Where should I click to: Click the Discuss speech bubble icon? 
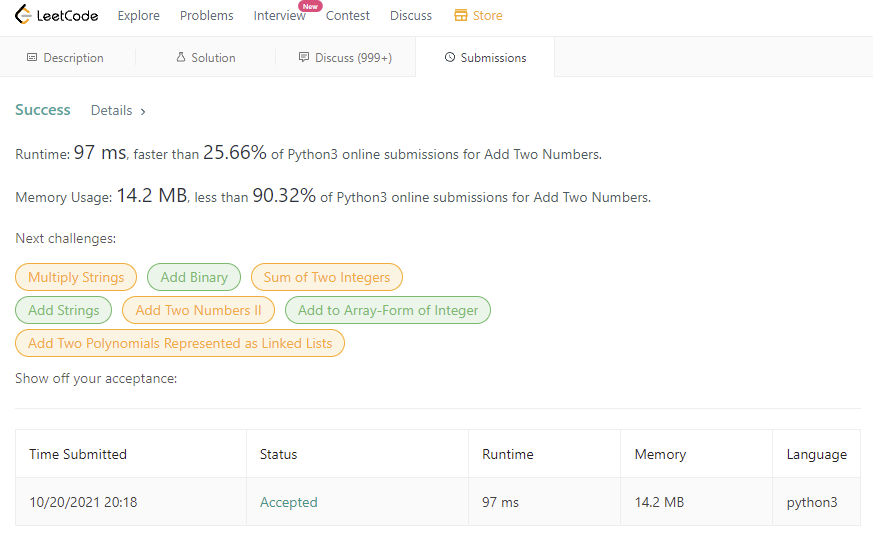tap(304, 58)
